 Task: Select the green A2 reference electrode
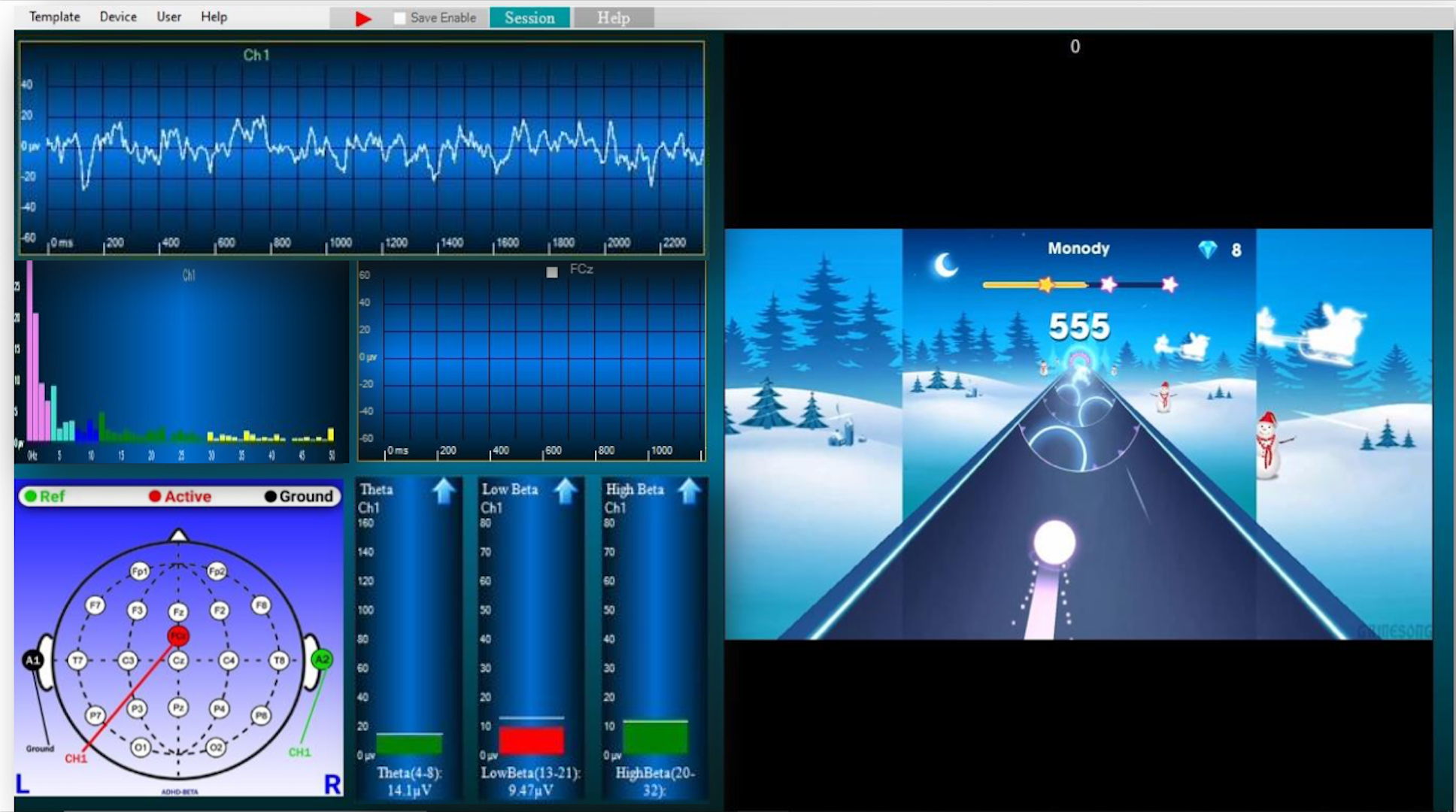coord(322,660)
